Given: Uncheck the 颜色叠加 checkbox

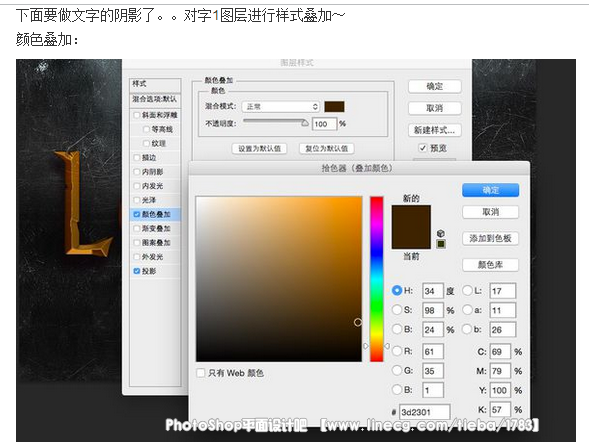Looking at the screenshot, I should pos(137,214).
